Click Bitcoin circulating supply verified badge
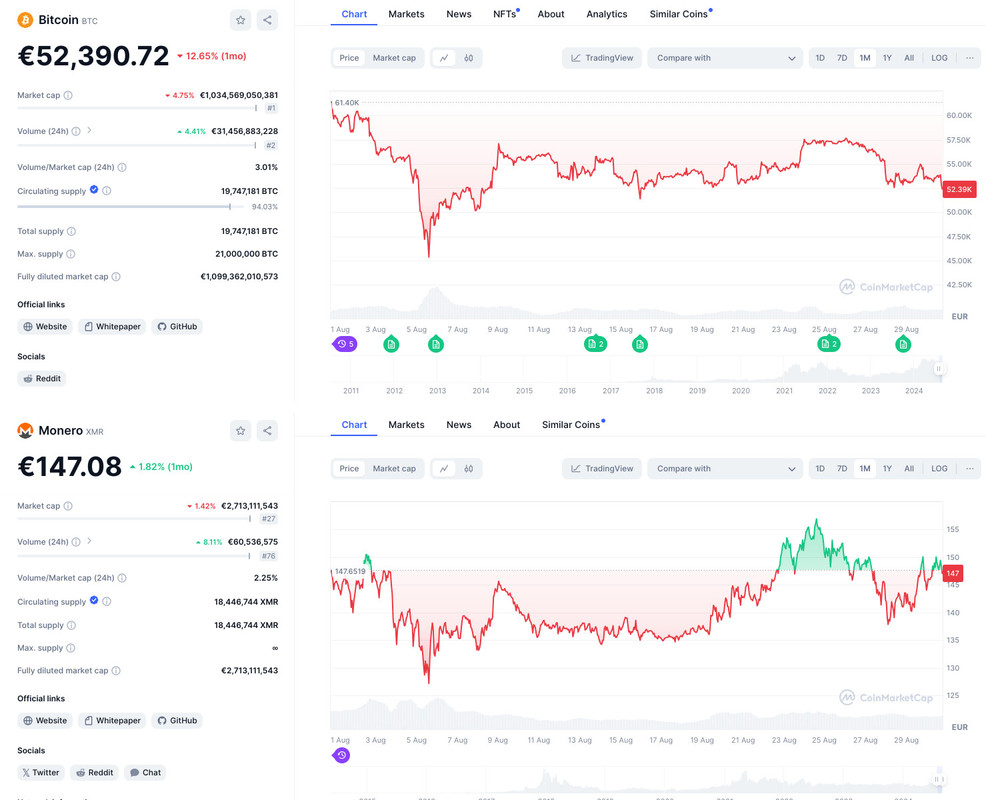This screenshot has height=800, width=986. pyautogui.click(x=94, y=189)
